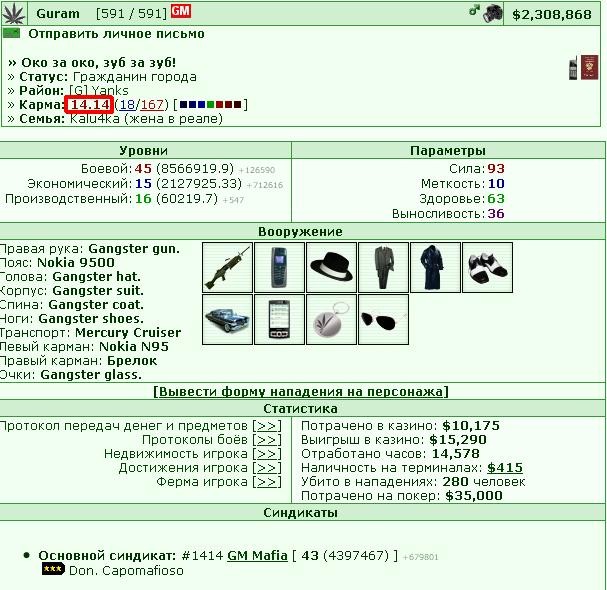This screenshot has width=607, height=590.
Task: Click the $415 terminal cash link
Action: click(x=505, y=468)
